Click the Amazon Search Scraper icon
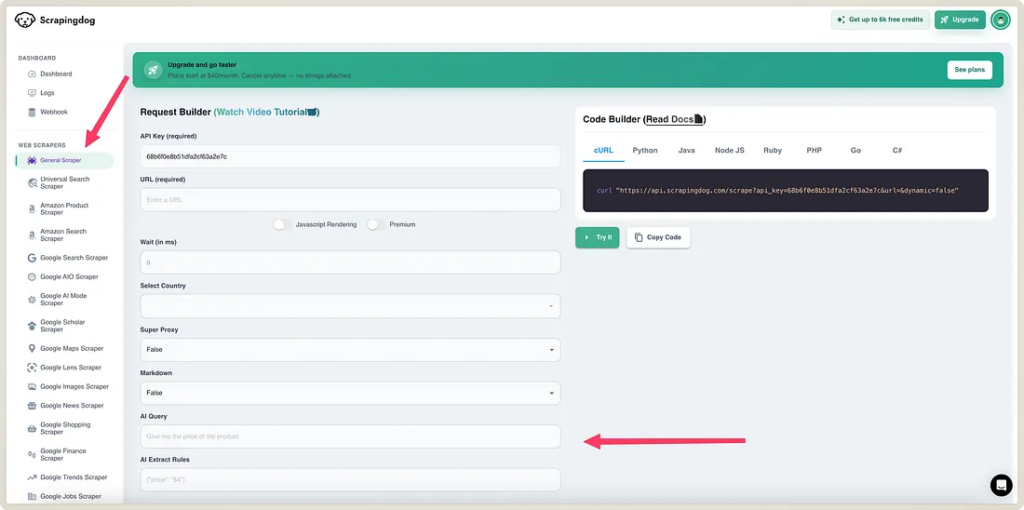 [x=32, y=235]
